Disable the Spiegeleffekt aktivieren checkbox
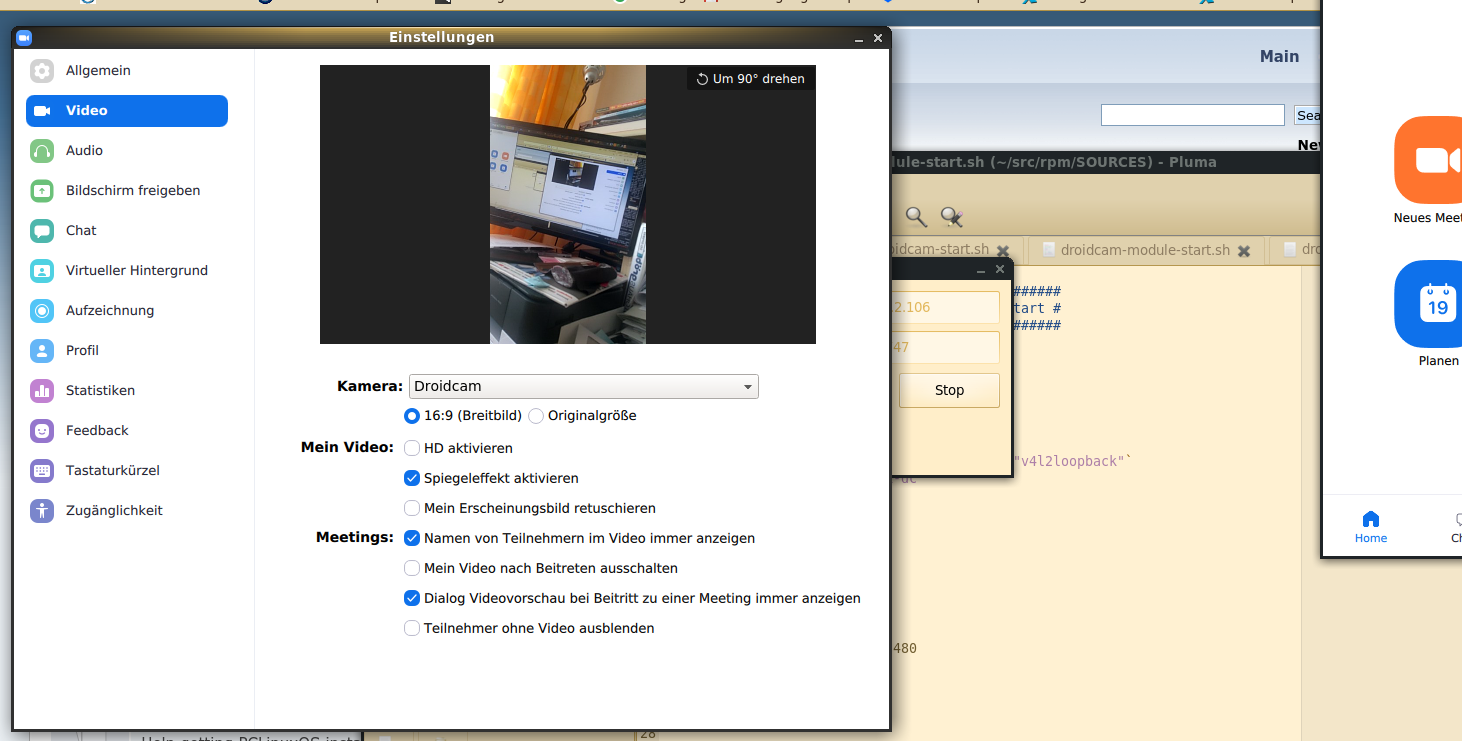This screenshot has width=1462, height=741. coord(412,479)
